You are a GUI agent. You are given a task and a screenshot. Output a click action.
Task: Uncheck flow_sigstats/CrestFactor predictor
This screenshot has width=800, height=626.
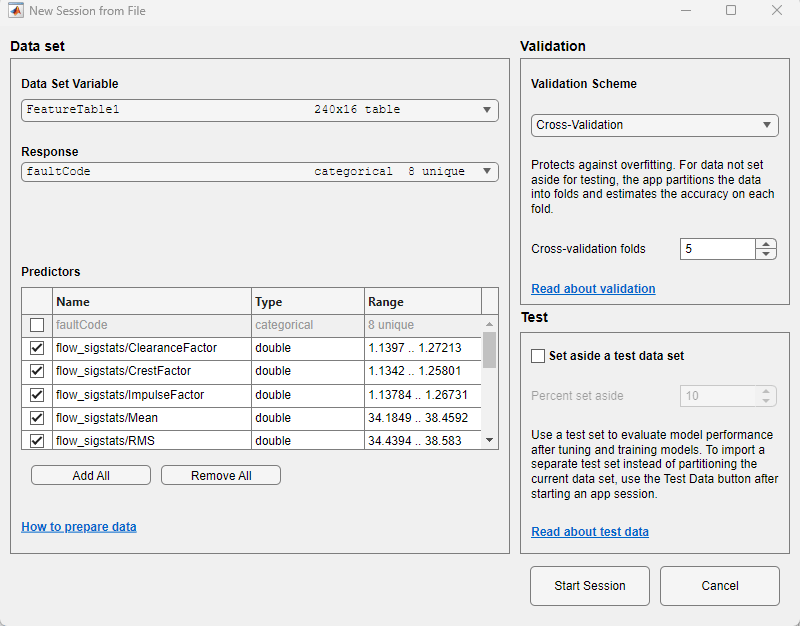pyautogui.click(x=37, y=371)
